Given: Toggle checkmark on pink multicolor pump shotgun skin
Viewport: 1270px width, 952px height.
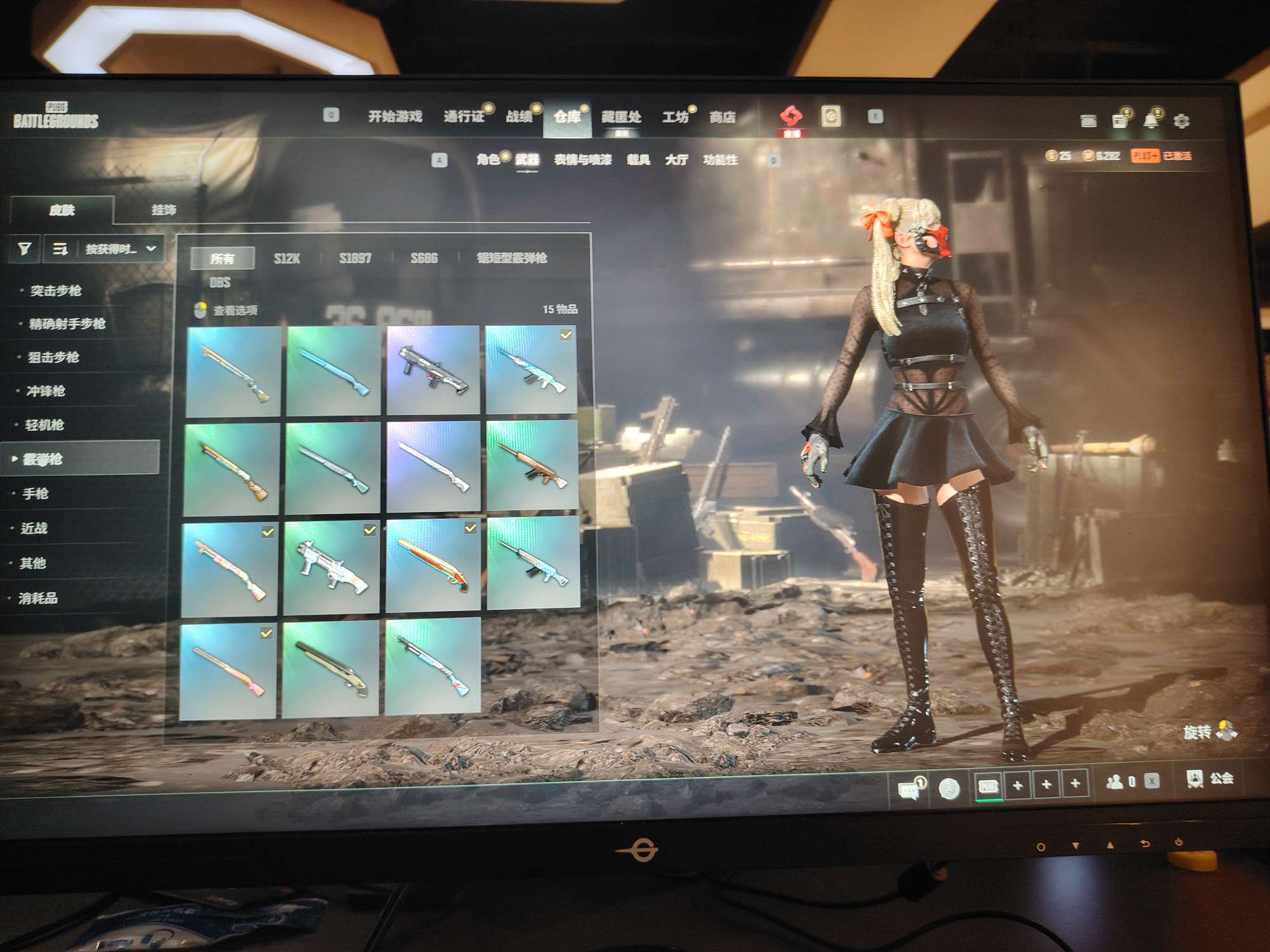Looking at the screenshot, I should [268, 532].
